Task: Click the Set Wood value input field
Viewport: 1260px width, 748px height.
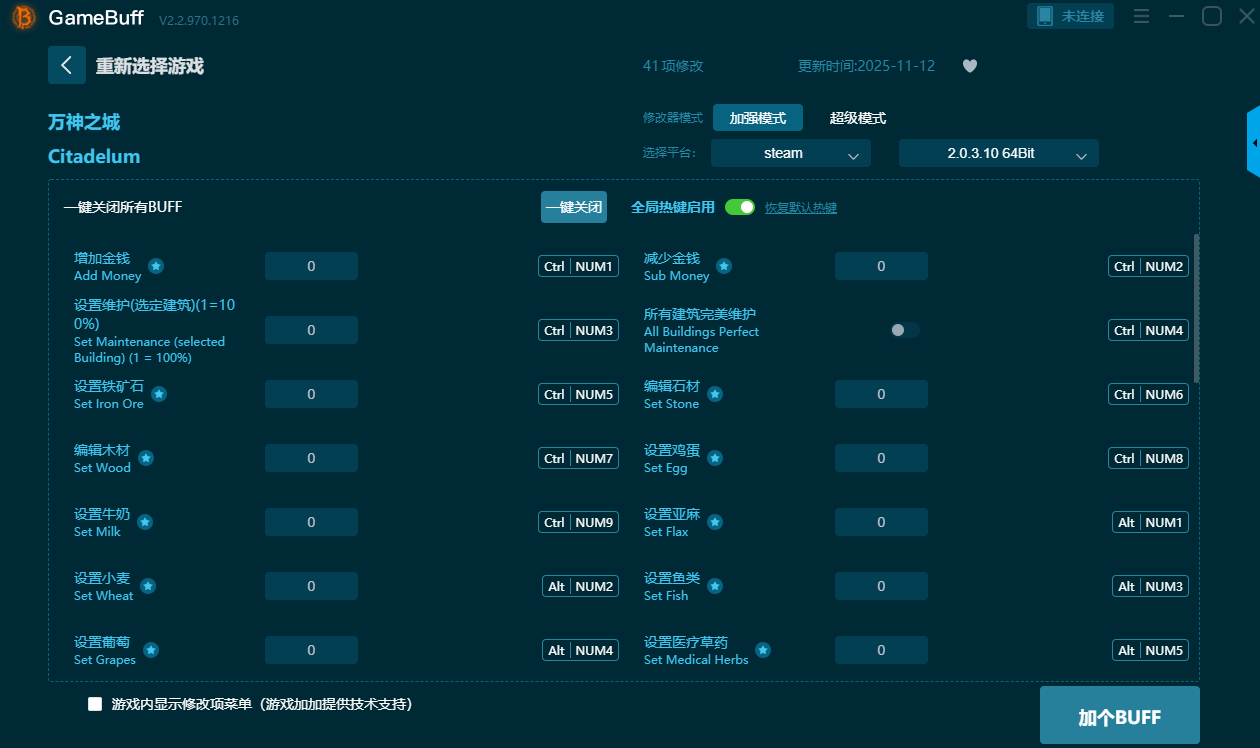Action: point(311,458)
